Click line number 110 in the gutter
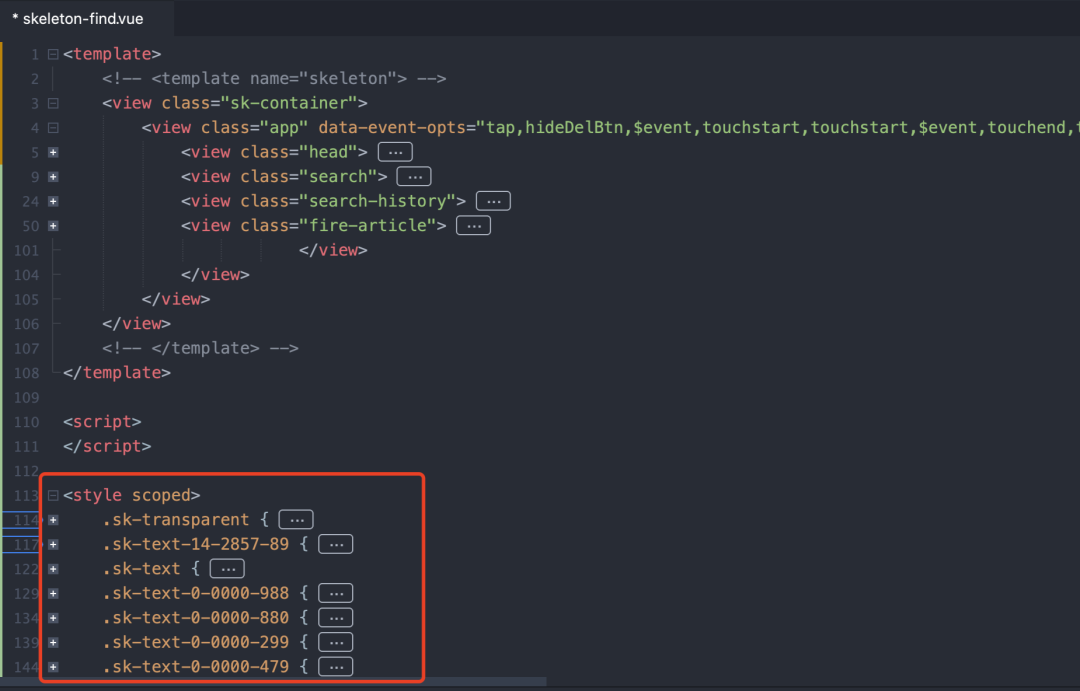This screenshot has height=691, width=1080. [26, 422]
